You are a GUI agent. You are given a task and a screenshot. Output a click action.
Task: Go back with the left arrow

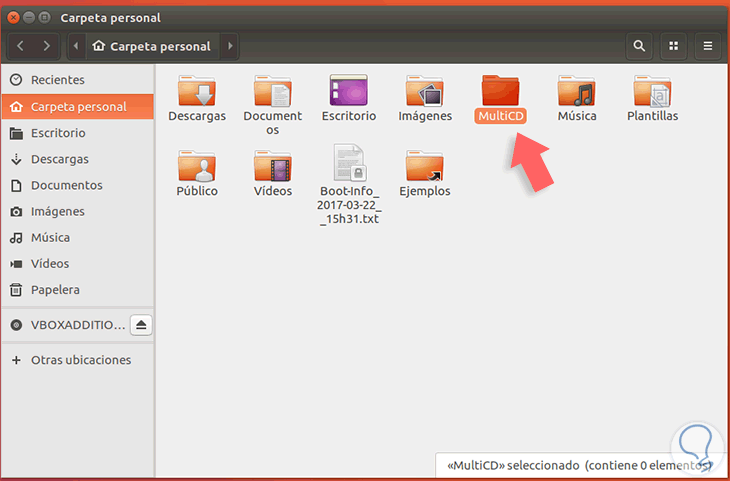tap(20, 46)
